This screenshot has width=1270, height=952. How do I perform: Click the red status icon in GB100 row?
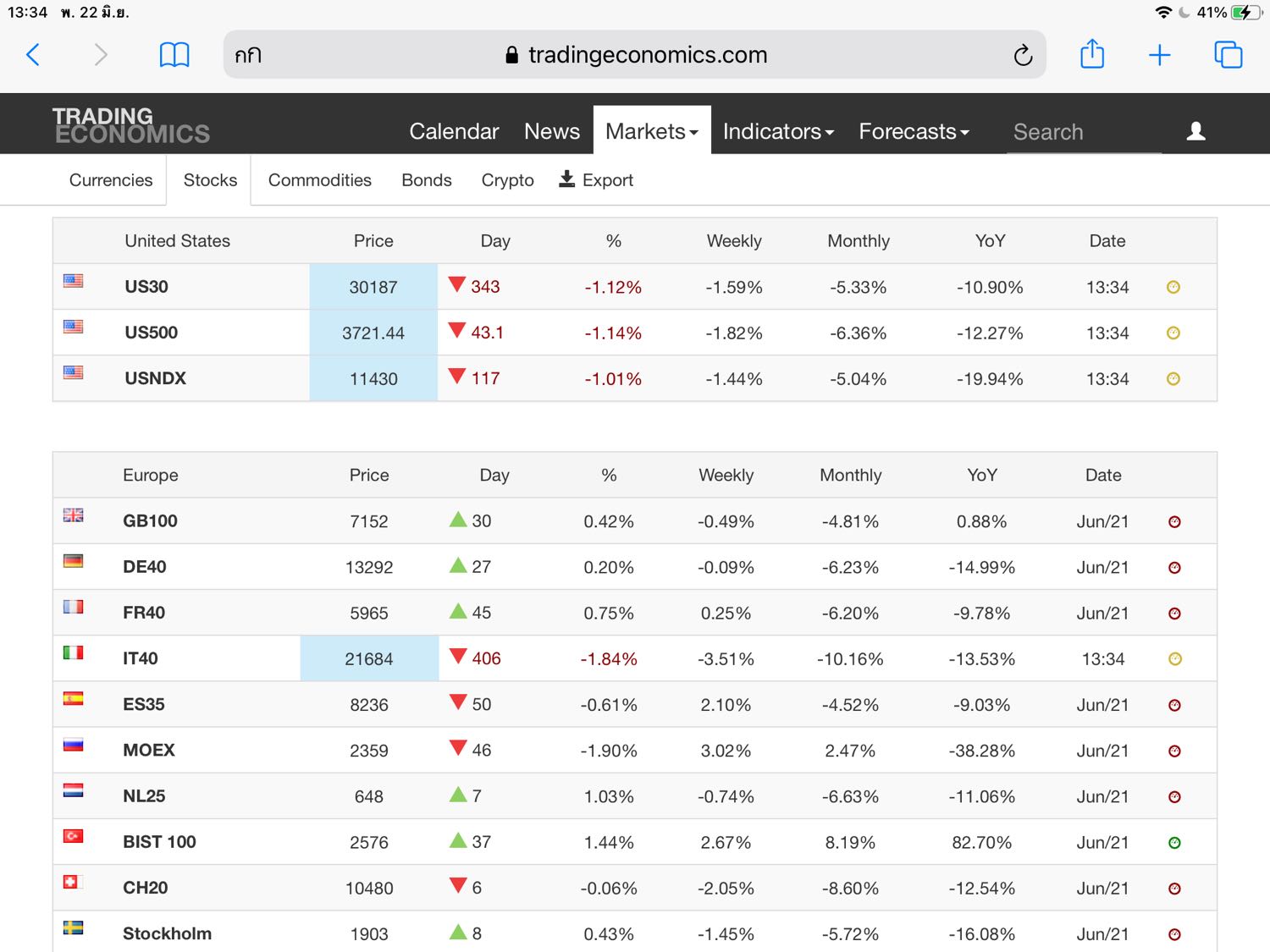(1174, 522)
